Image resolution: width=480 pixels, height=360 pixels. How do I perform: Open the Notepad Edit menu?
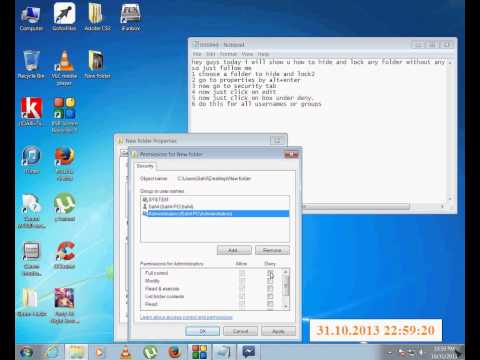(x=210, y=54)
